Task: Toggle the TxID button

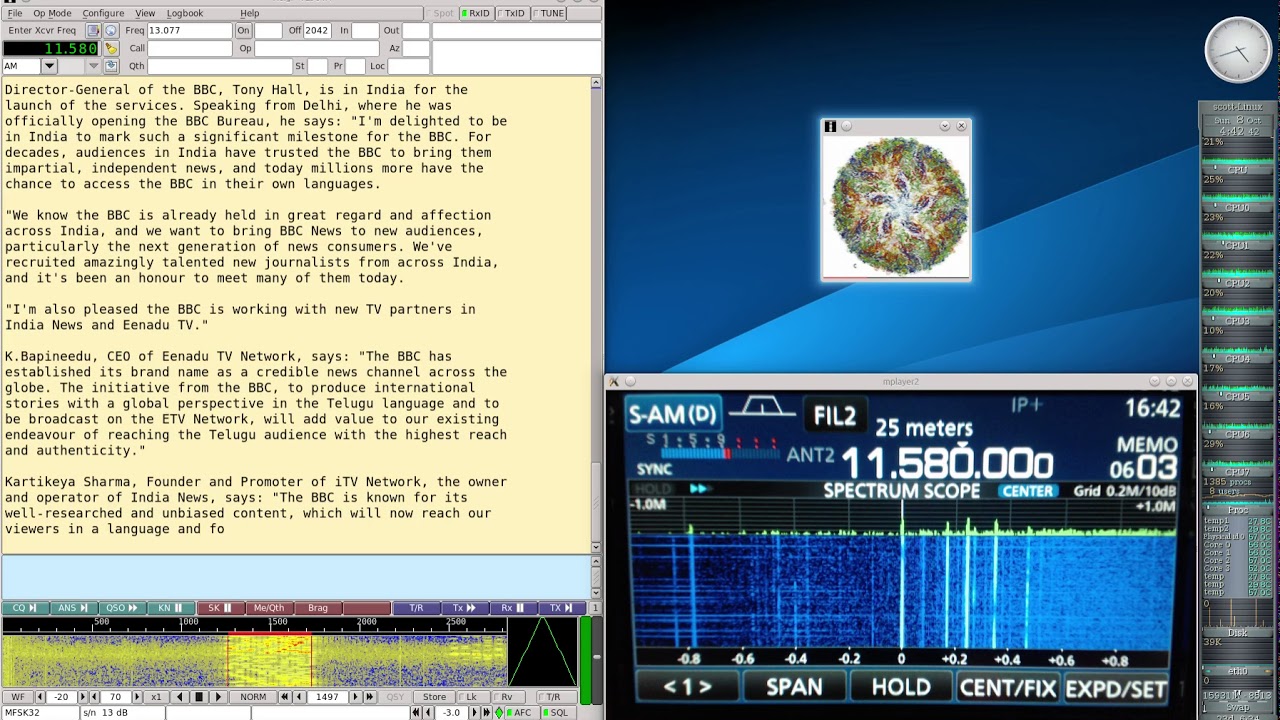Action: click(512, 13)
